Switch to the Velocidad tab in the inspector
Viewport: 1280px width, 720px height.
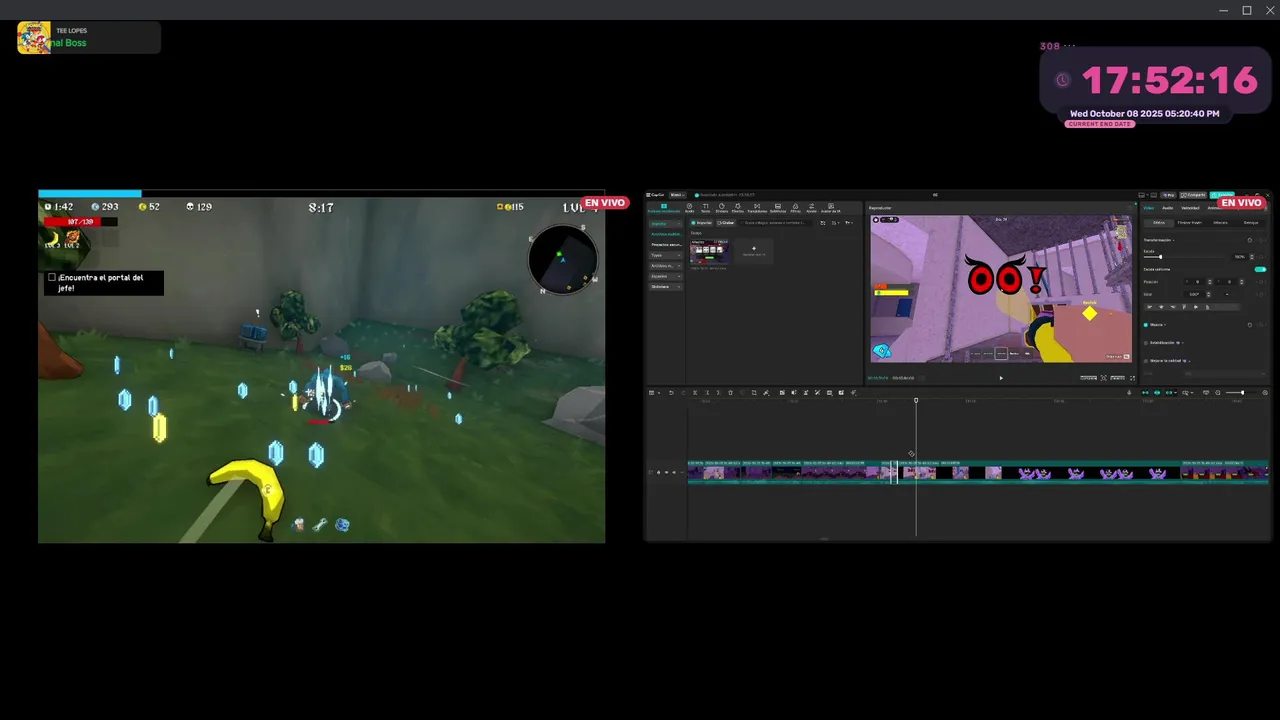(1190, 208)
